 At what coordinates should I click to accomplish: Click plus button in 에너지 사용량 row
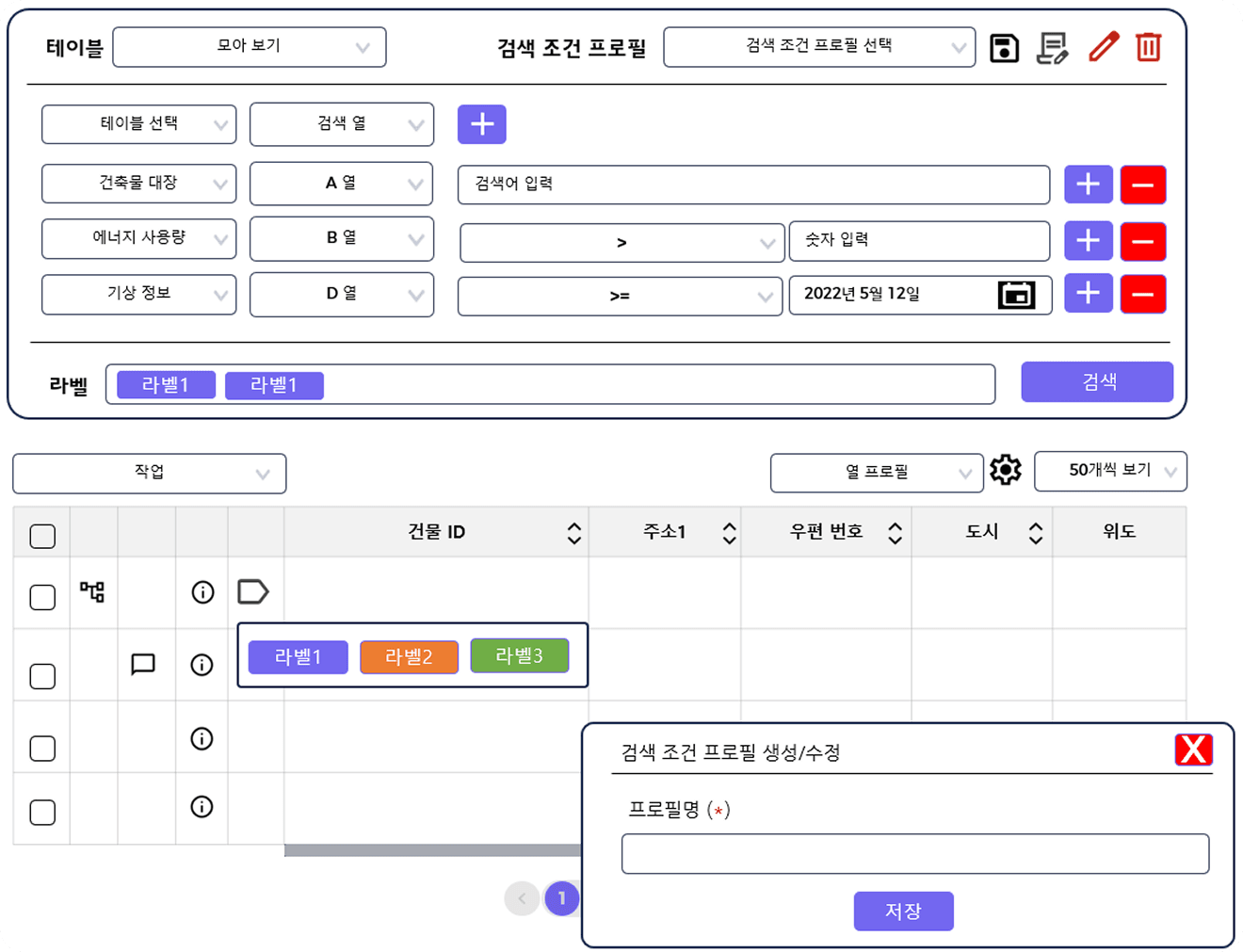tap(1089, 241)
